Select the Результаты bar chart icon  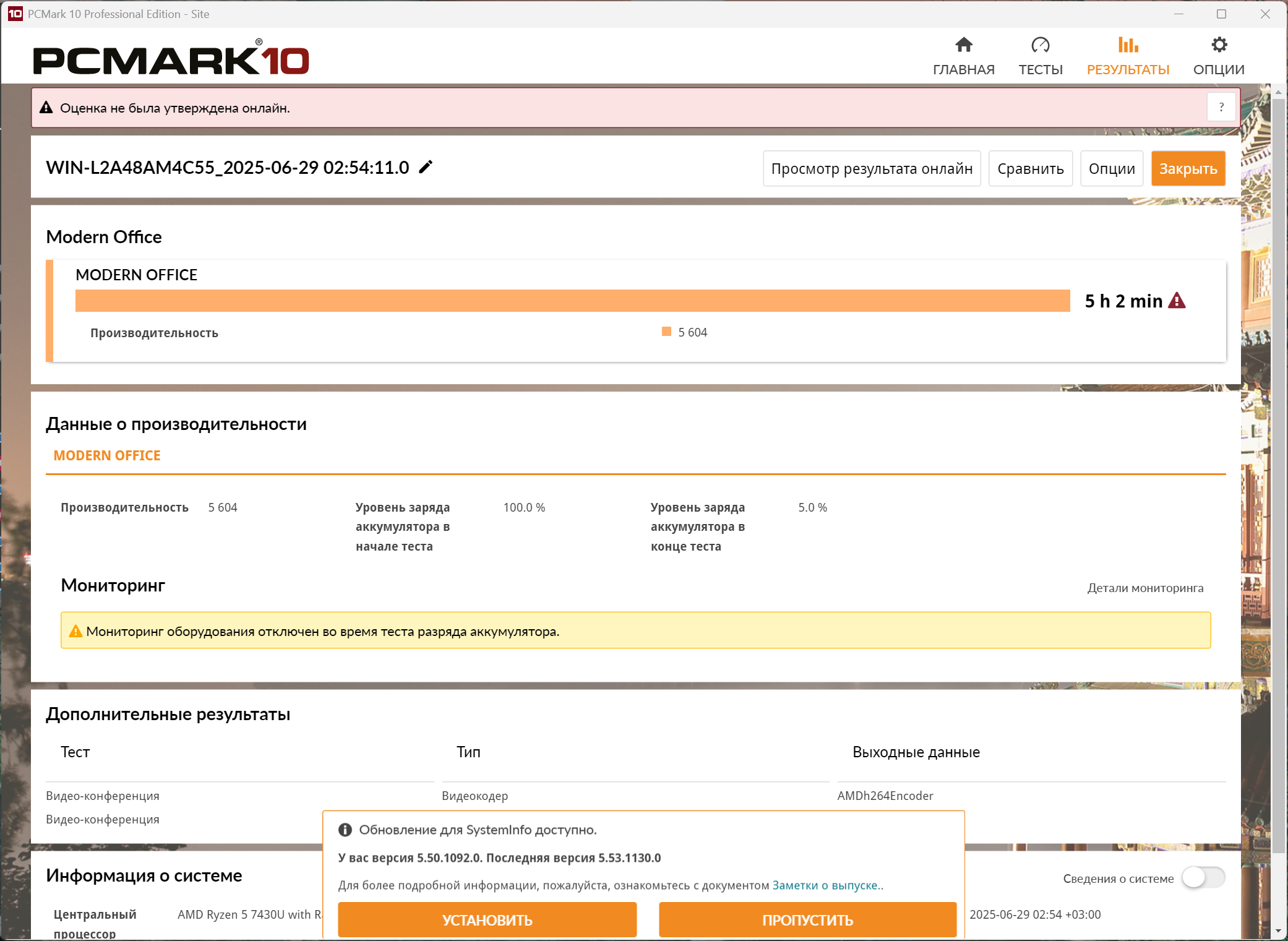[1128, 45]
